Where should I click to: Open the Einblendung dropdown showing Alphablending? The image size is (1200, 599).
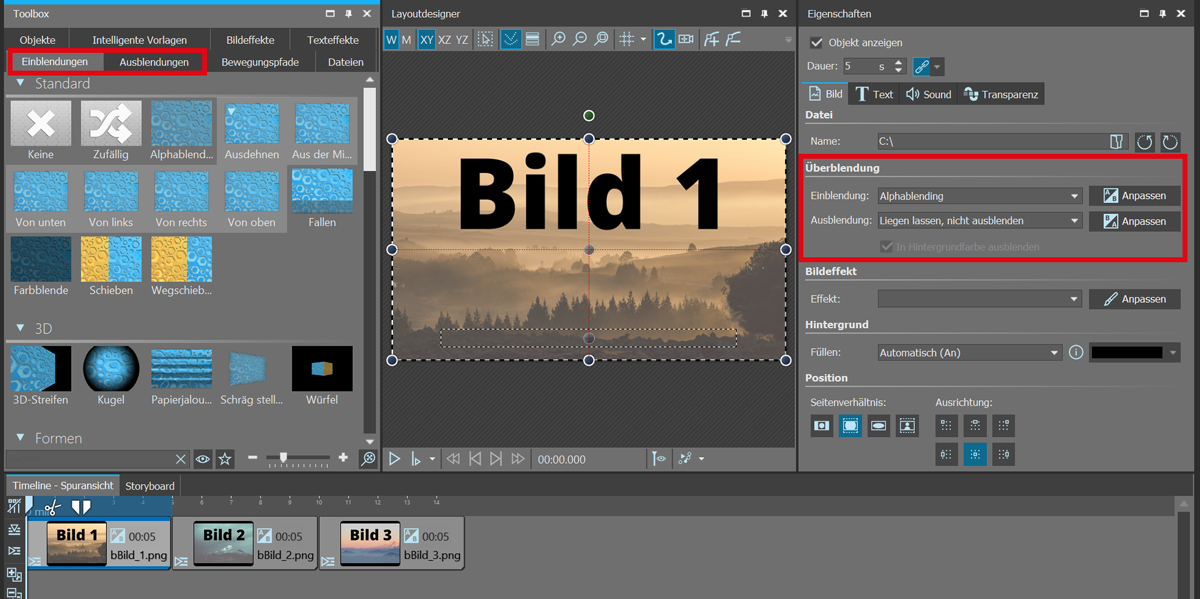[979, 196]
